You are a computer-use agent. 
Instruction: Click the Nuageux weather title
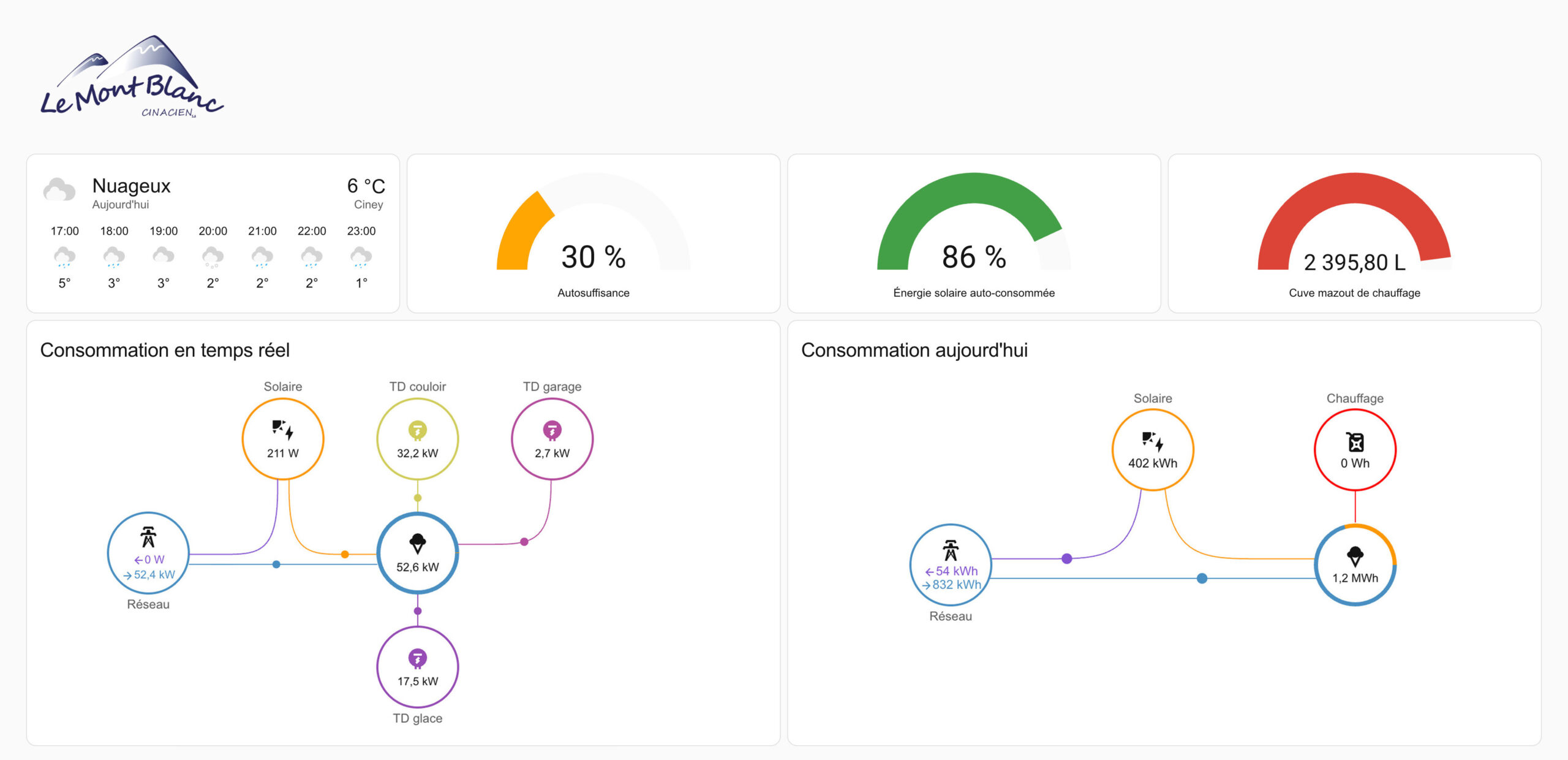pyautogui.click(x=131, y=186)
